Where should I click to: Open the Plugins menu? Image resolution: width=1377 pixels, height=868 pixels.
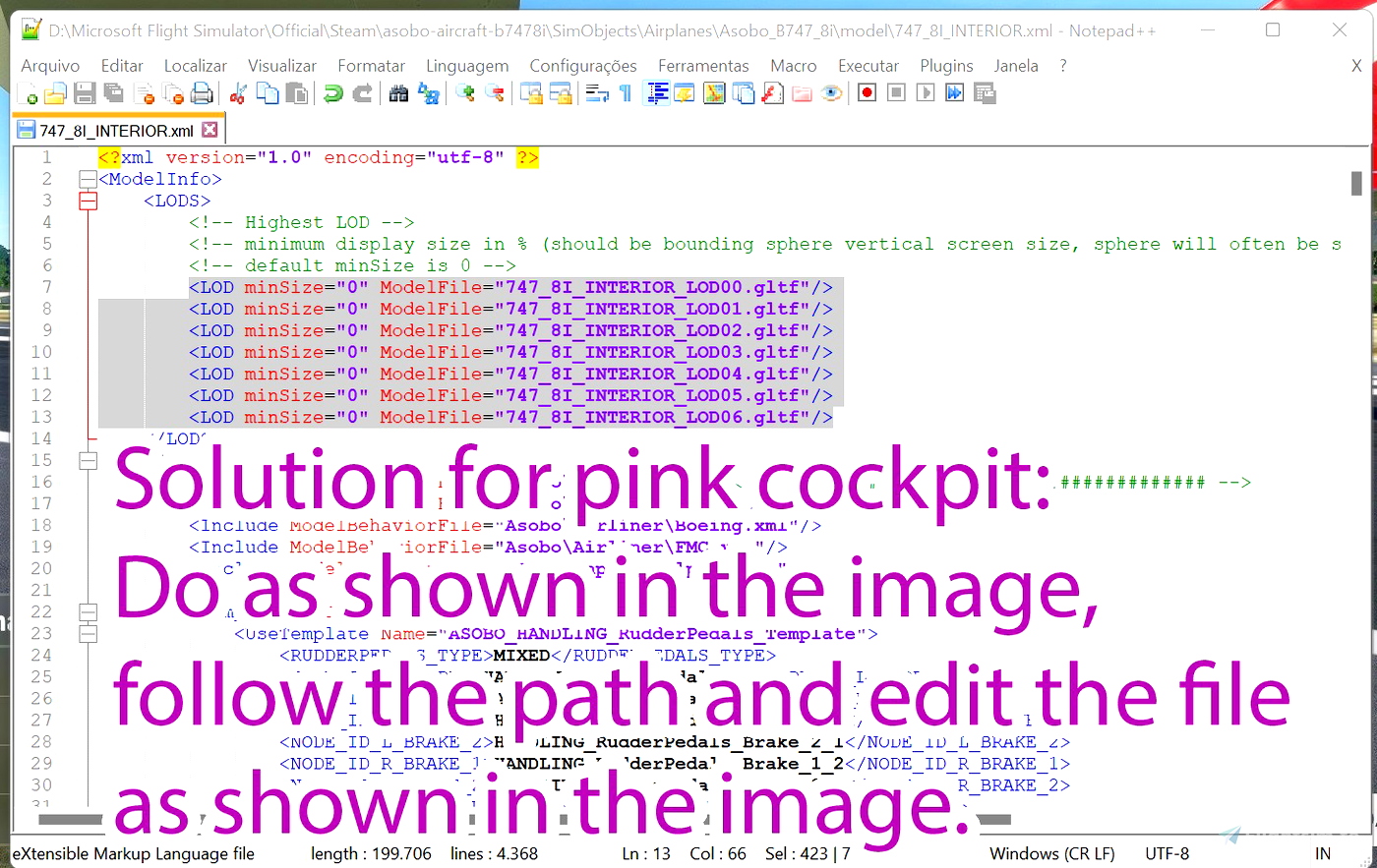tap(946, 66)
